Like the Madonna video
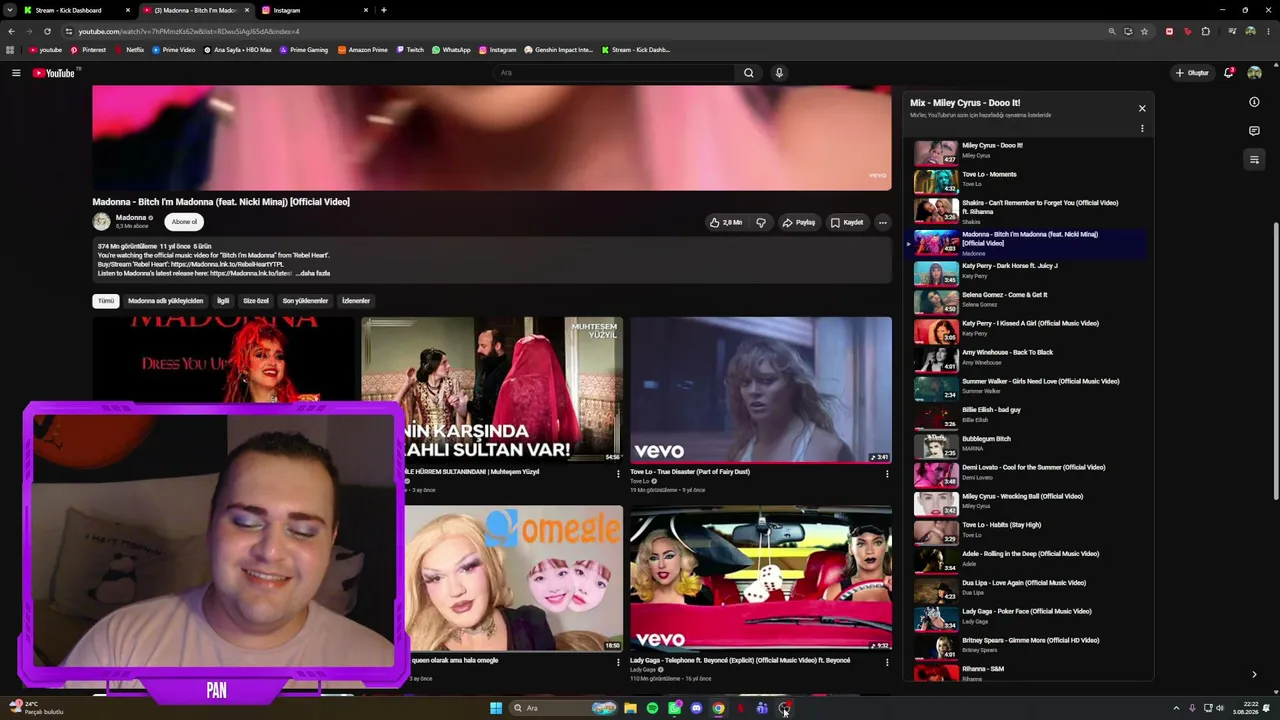Screen dimensions: 1280x720 click(726, 222)
